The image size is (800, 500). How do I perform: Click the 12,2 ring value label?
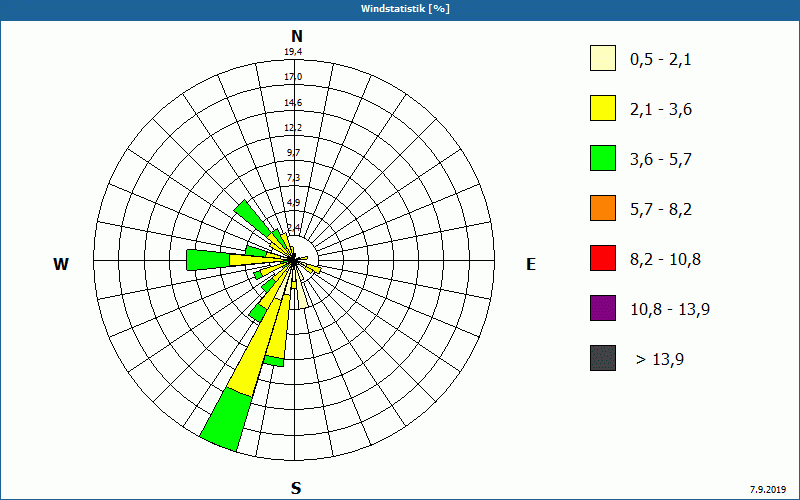tap(293, 128)
